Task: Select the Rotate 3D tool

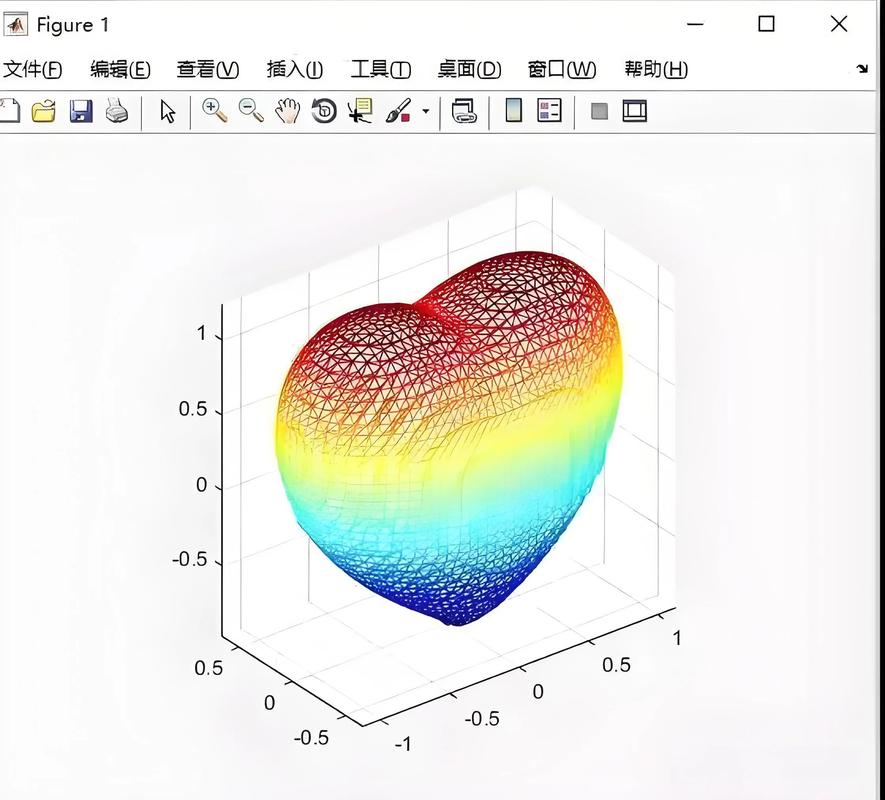Action: (x=322, y=112)
